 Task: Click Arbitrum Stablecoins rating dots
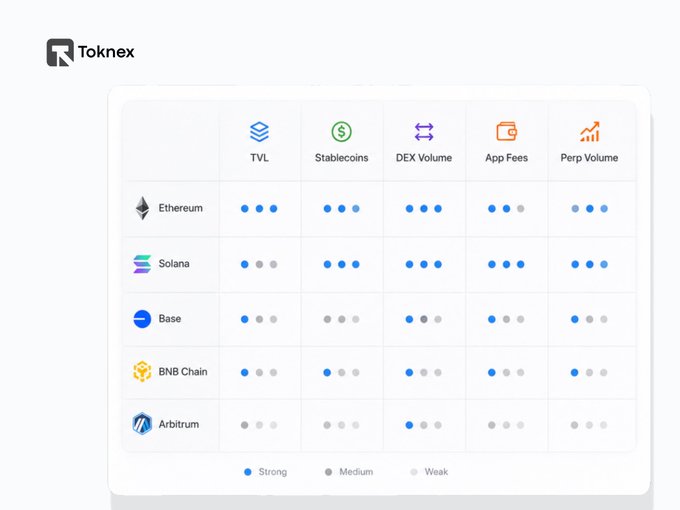342,425
